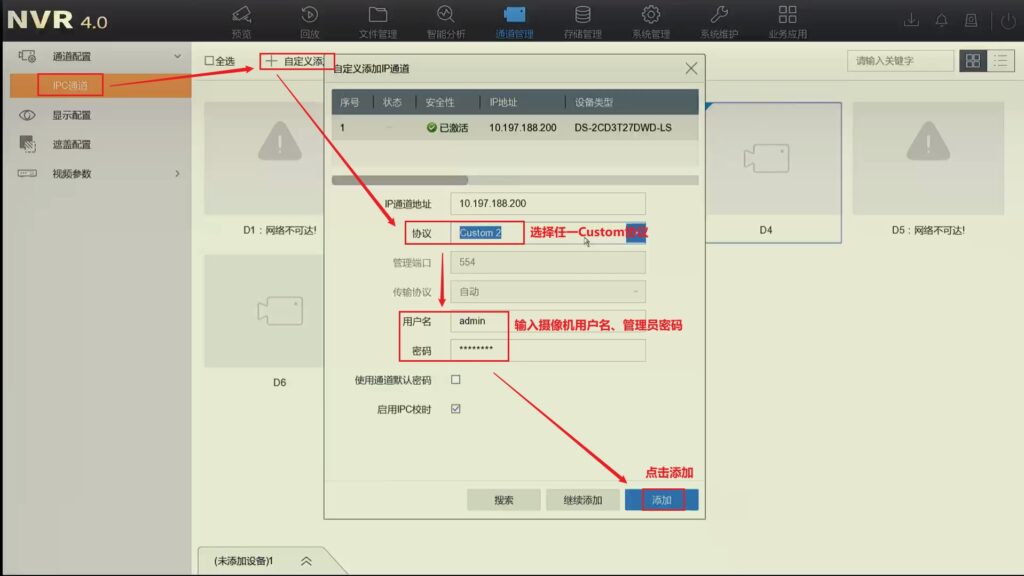Disable the 启用IPC校时 checkbox

456,409
